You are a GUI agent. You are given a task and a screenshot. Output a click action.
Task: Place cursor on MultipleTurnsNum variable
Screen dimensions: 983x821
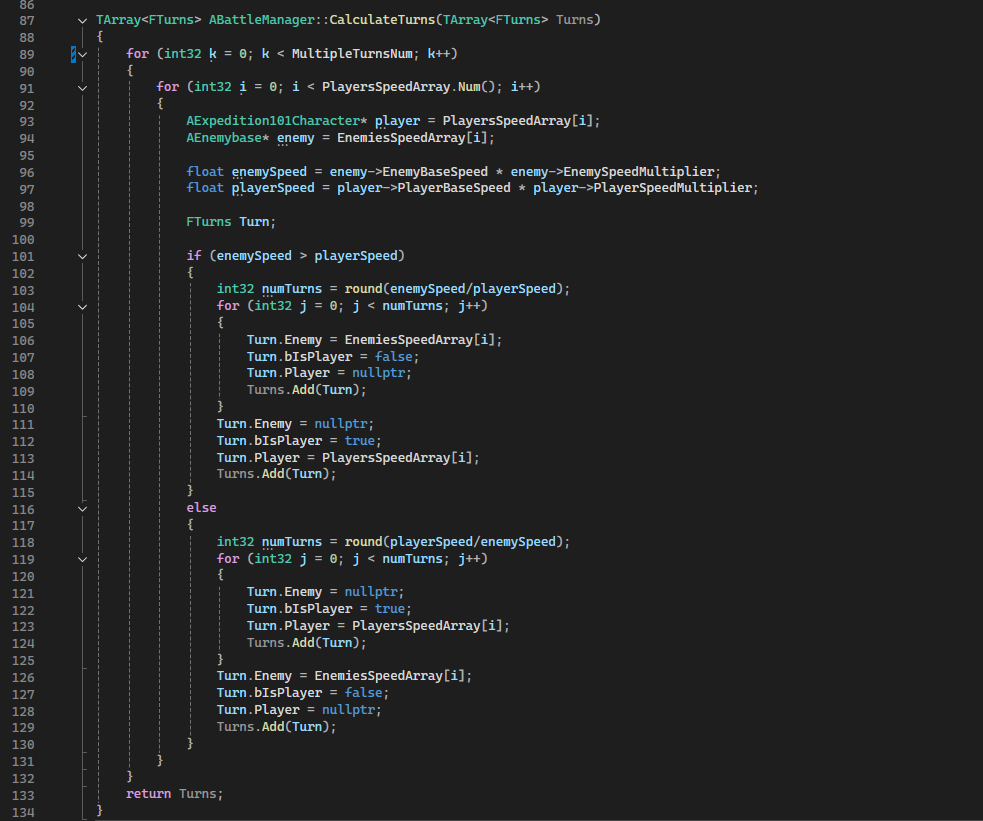click(x=347, y=54)
